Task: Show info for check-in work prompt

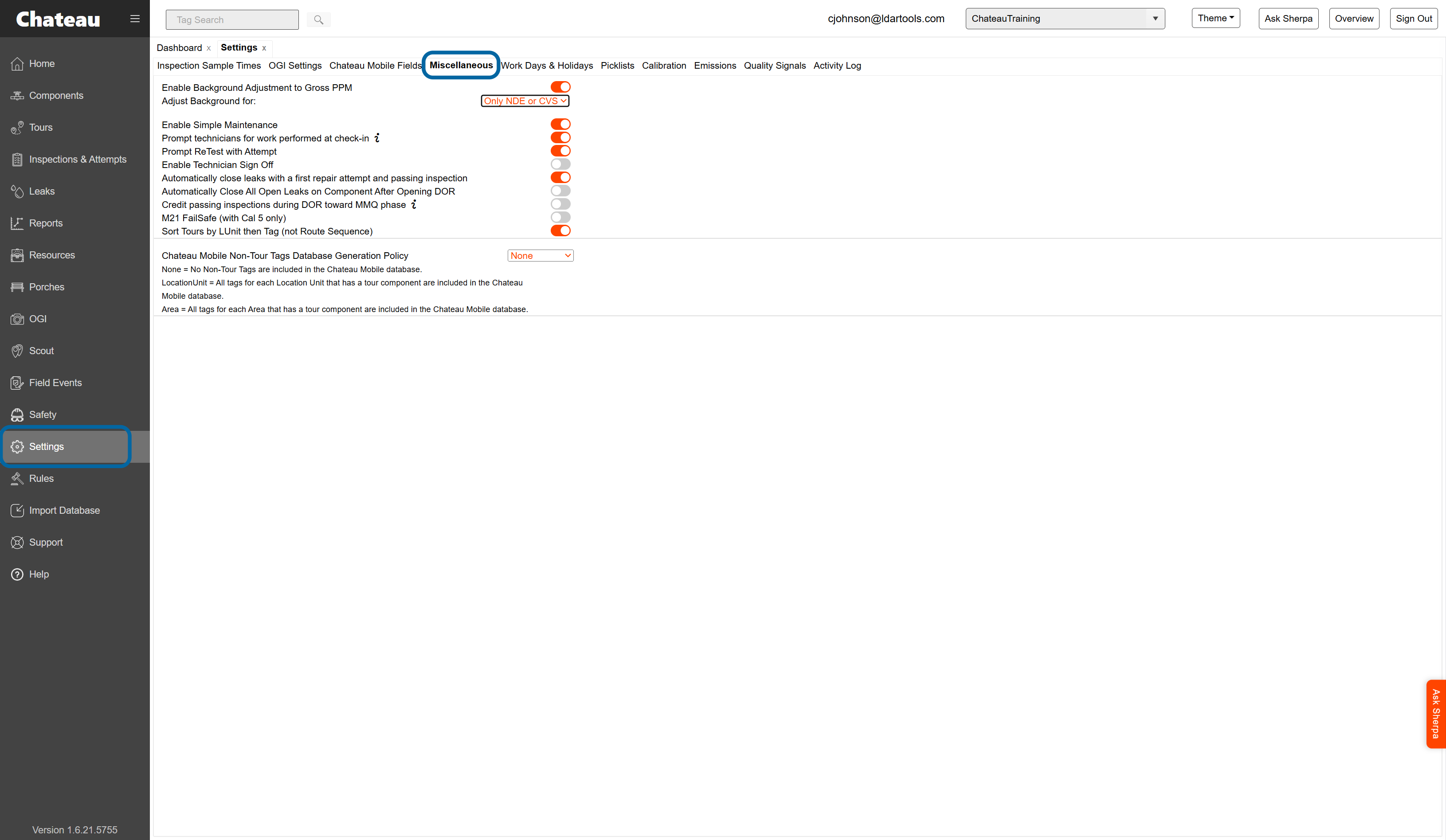Action: (377, 138)
